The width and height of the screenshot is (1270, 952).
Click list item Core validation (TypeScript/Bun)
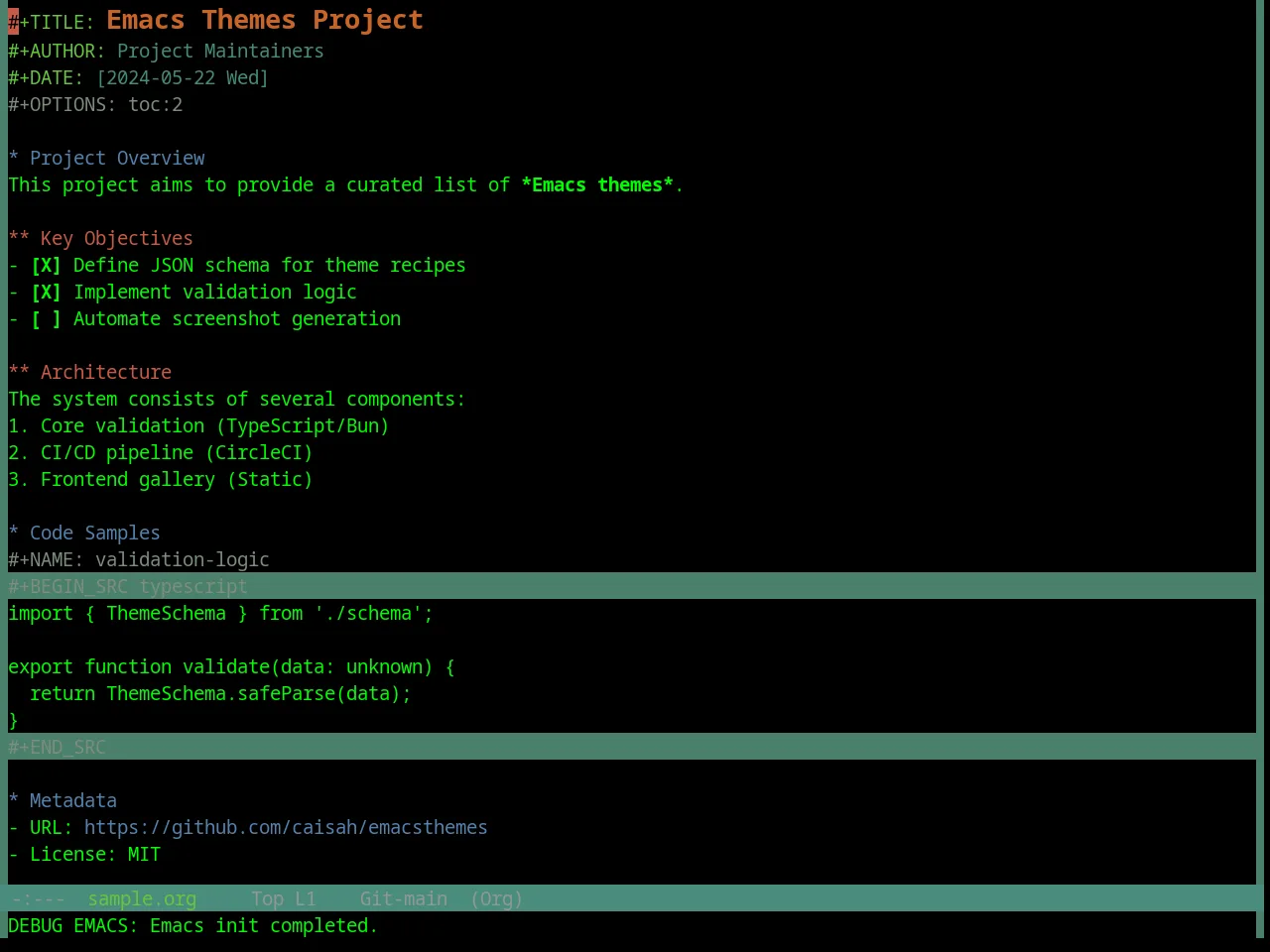click(x=198, y=426)
